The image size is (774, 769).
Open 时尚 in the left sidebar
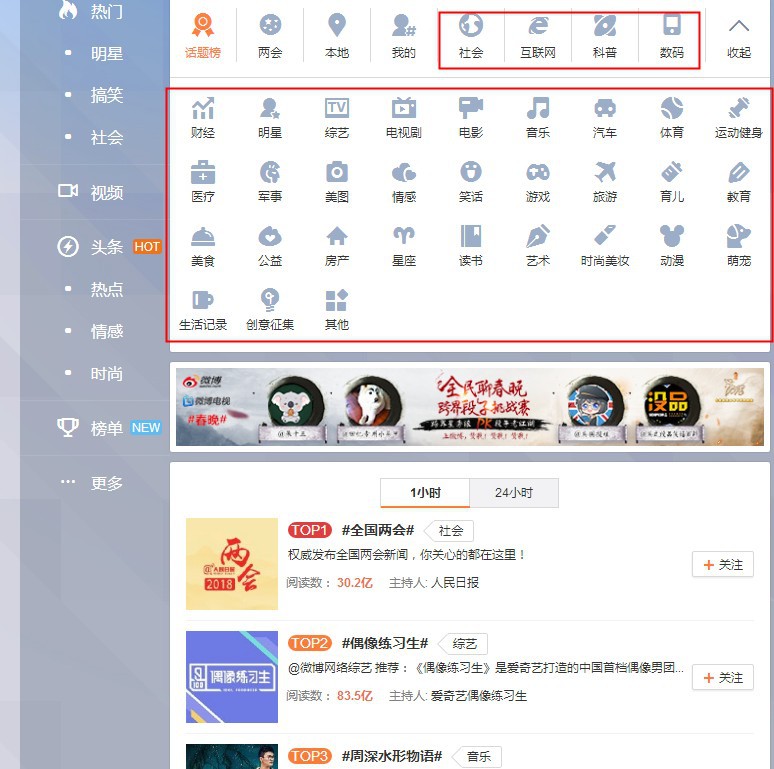[x=107, y=373]
